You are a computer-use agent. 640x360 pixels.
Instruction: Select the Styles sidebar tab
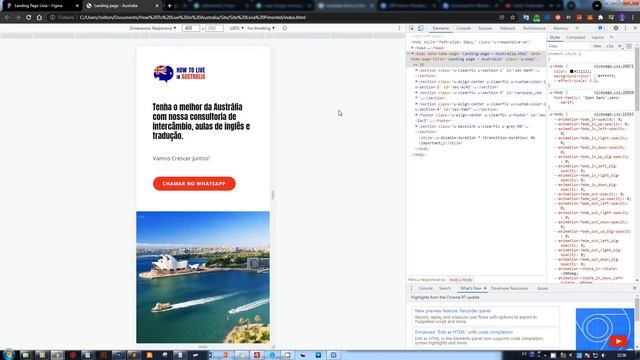[x=555, y=37]
